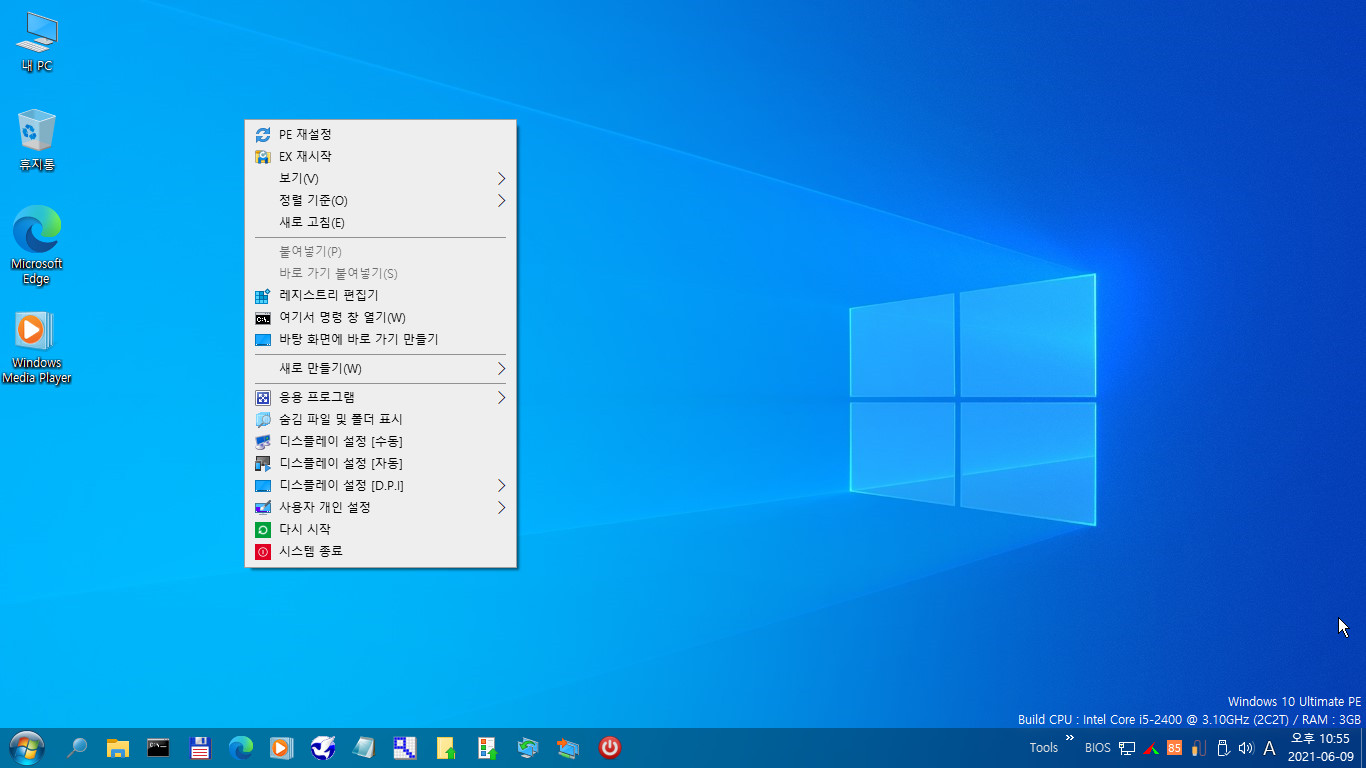
Task: Expand the 사용자 개인 설정 submenu
Action: [x=380, y=507]
